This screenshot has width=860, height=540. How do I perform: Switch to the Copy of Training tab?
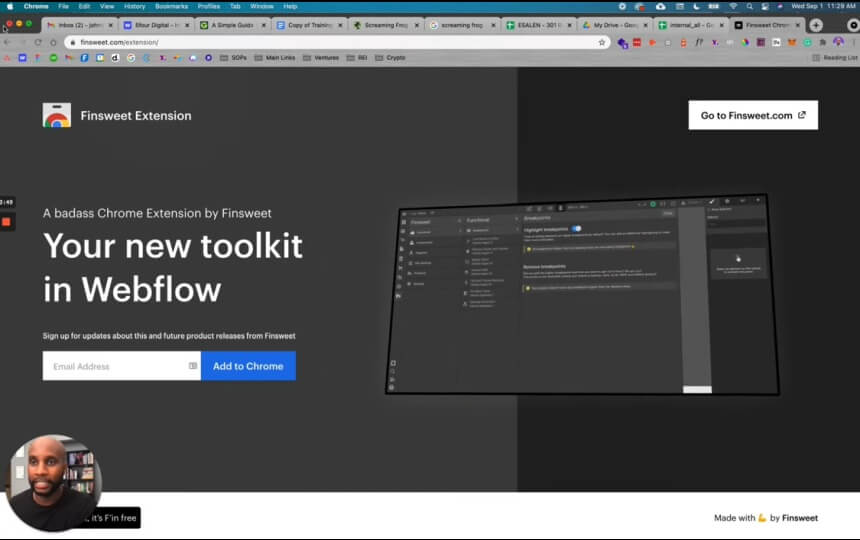tap(309, 25)
